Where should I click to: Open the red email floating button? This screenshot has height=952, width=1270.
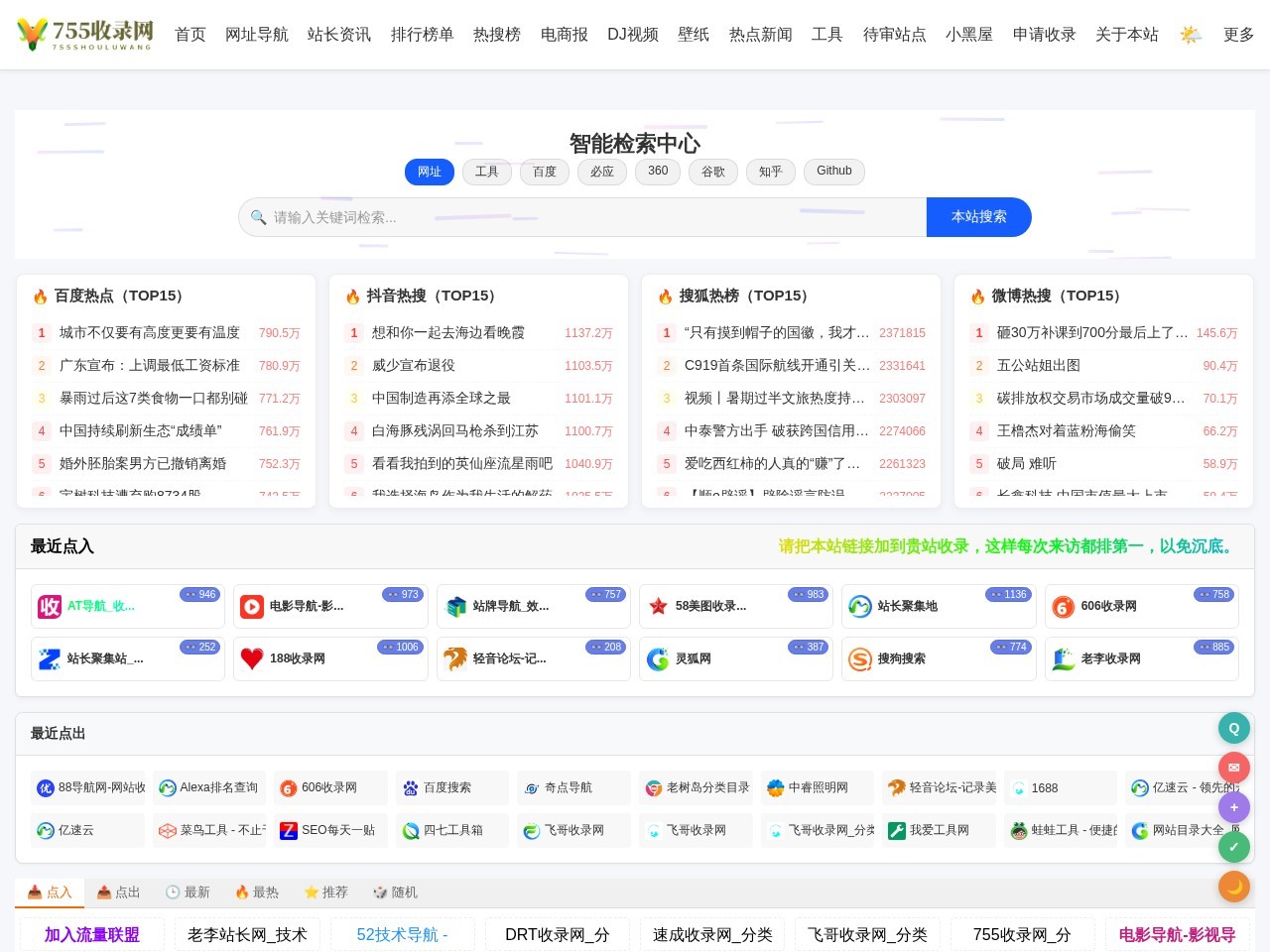point(1234,768)
